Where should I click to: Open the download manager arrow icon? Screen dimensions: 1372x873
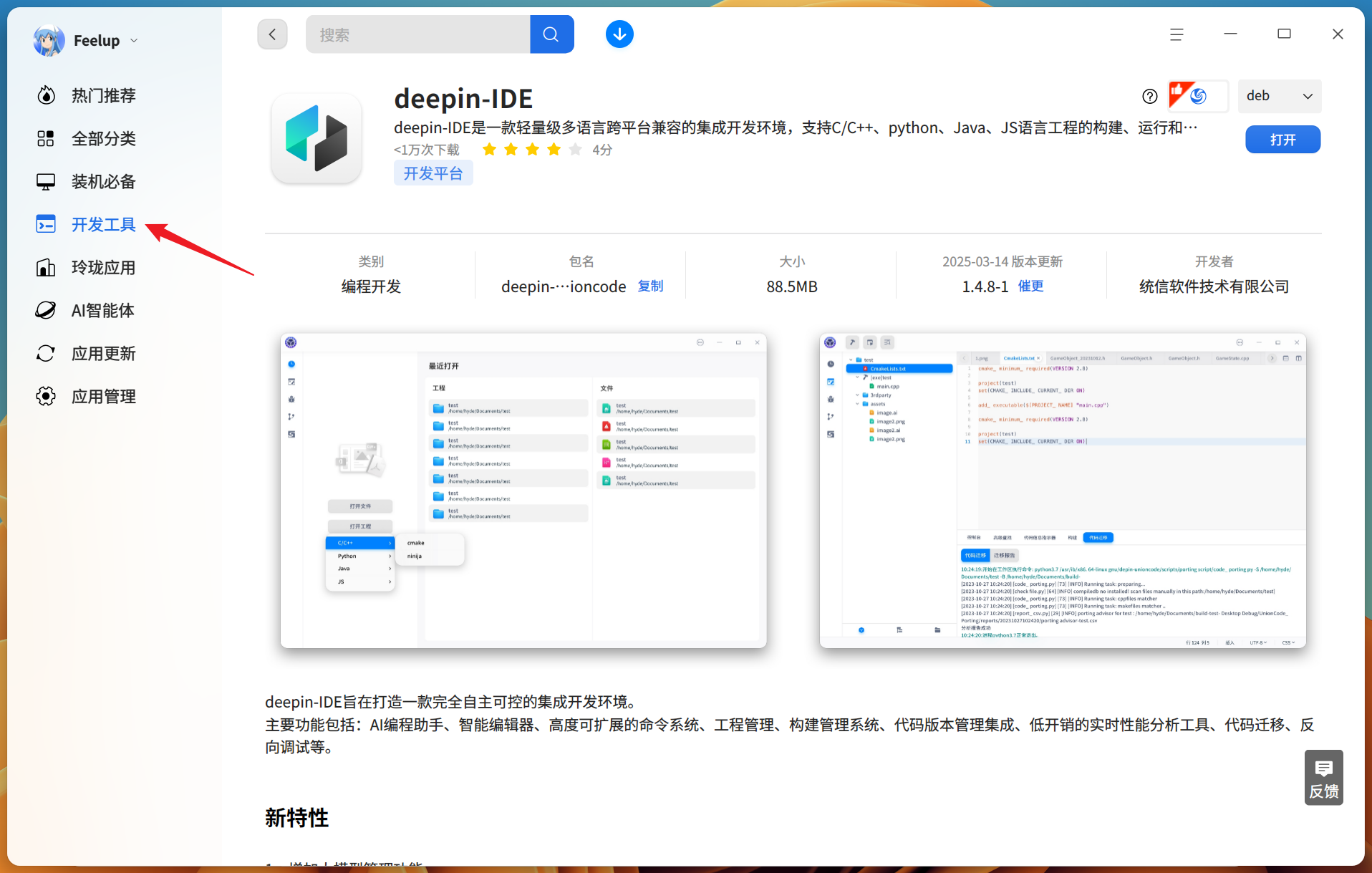[x=619, y=34]
